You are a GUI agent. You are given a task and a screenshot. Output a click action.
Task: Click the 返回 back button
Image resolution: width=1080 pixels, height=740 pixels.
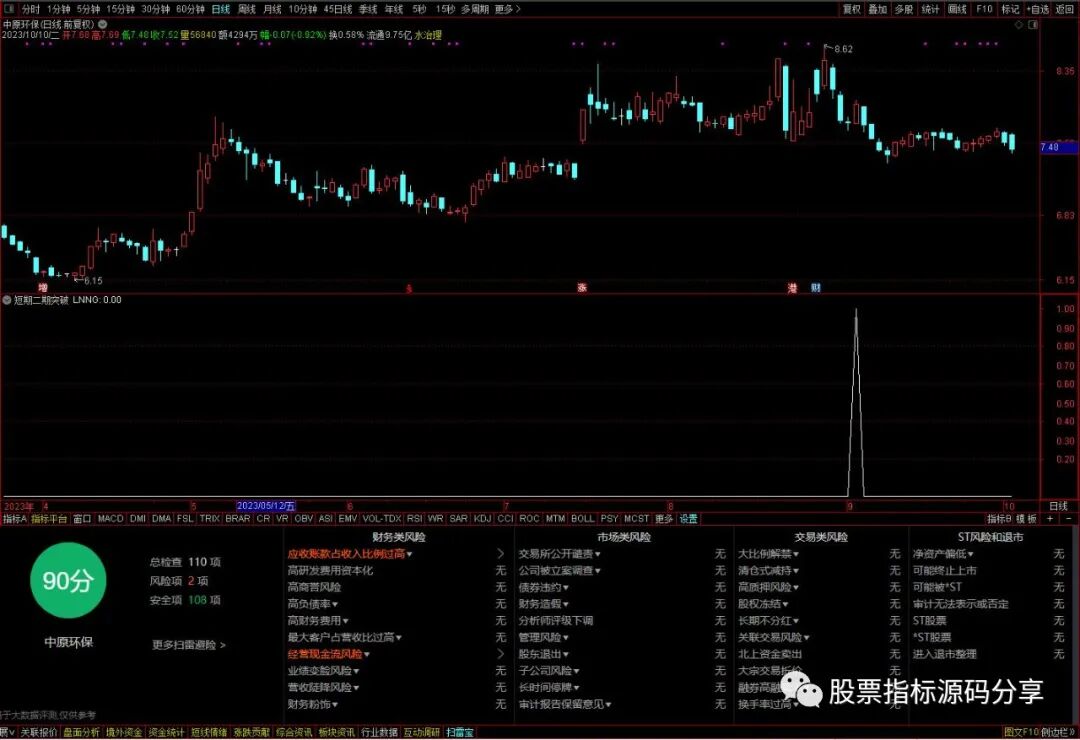coord(1065,9)
